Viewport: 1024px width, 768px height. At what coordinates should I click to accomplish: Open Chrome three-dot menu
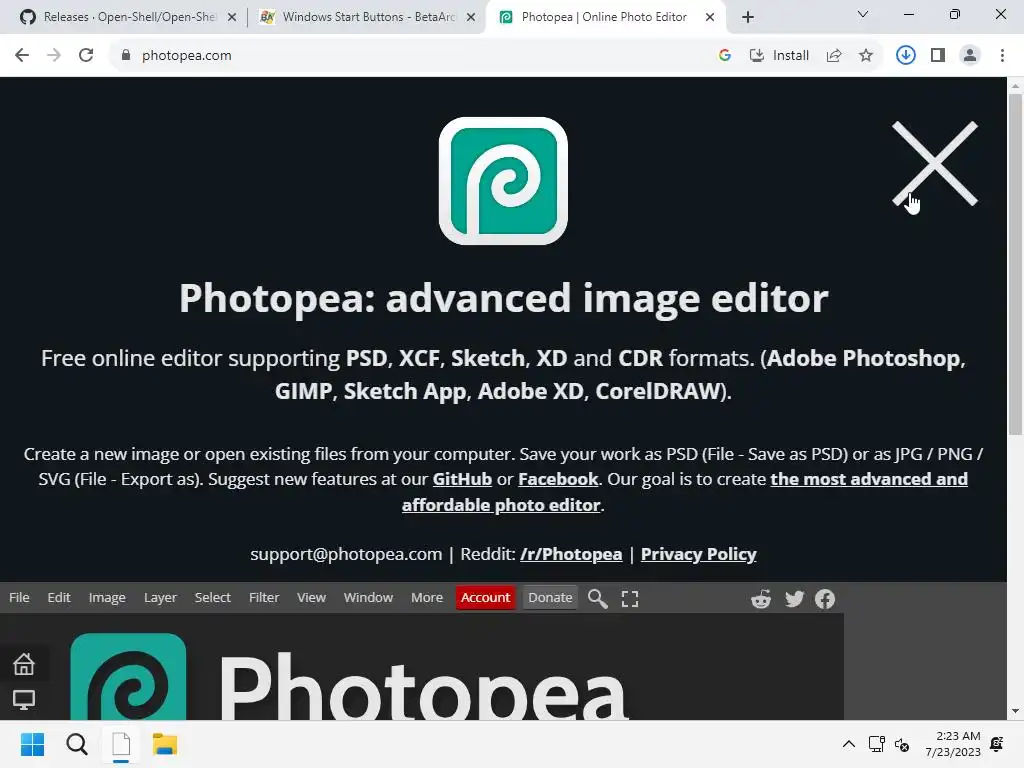pos(1002,56)
